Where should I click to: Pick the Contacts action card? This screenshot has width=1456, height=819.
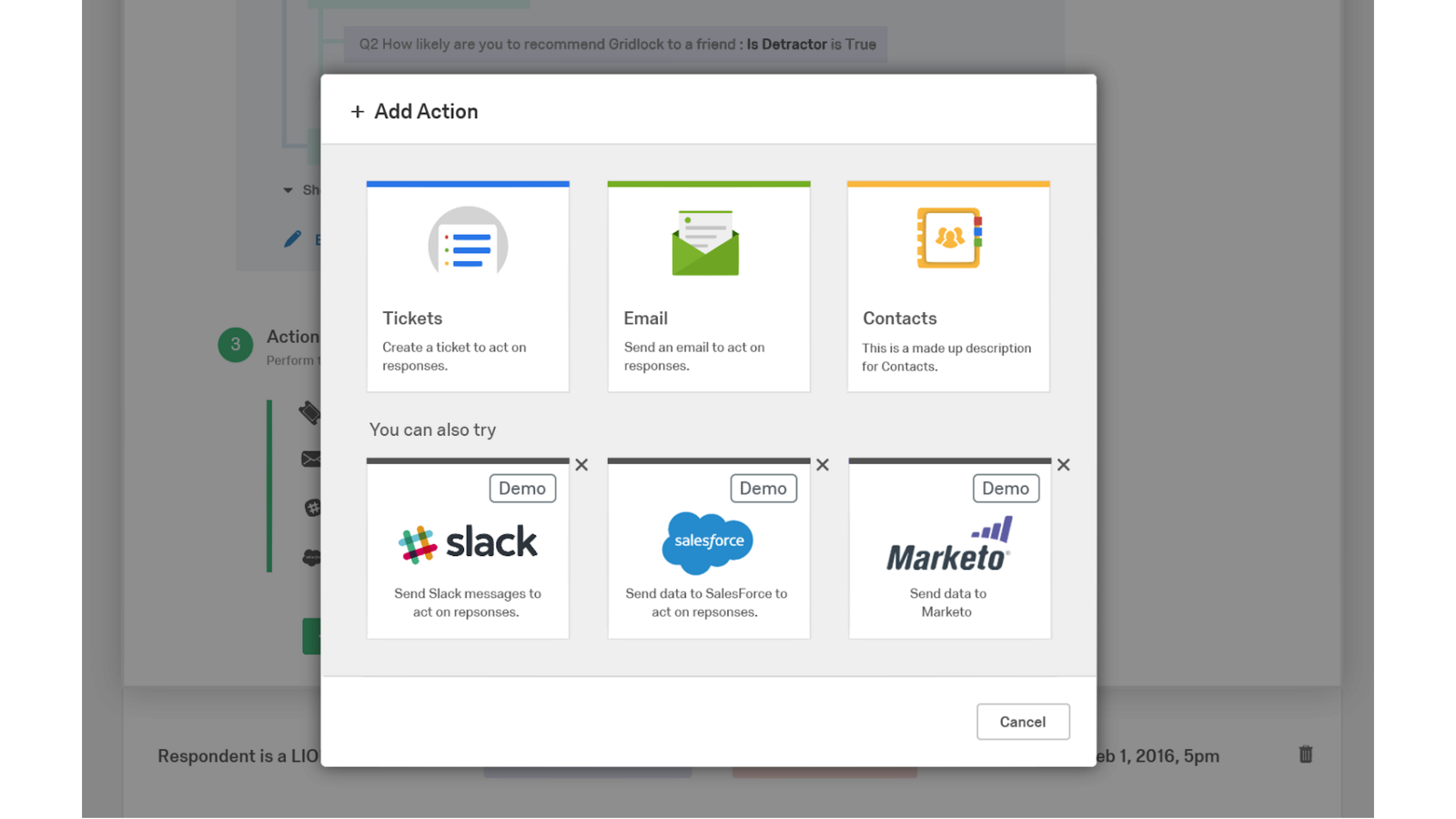click(x=948, y=287)
